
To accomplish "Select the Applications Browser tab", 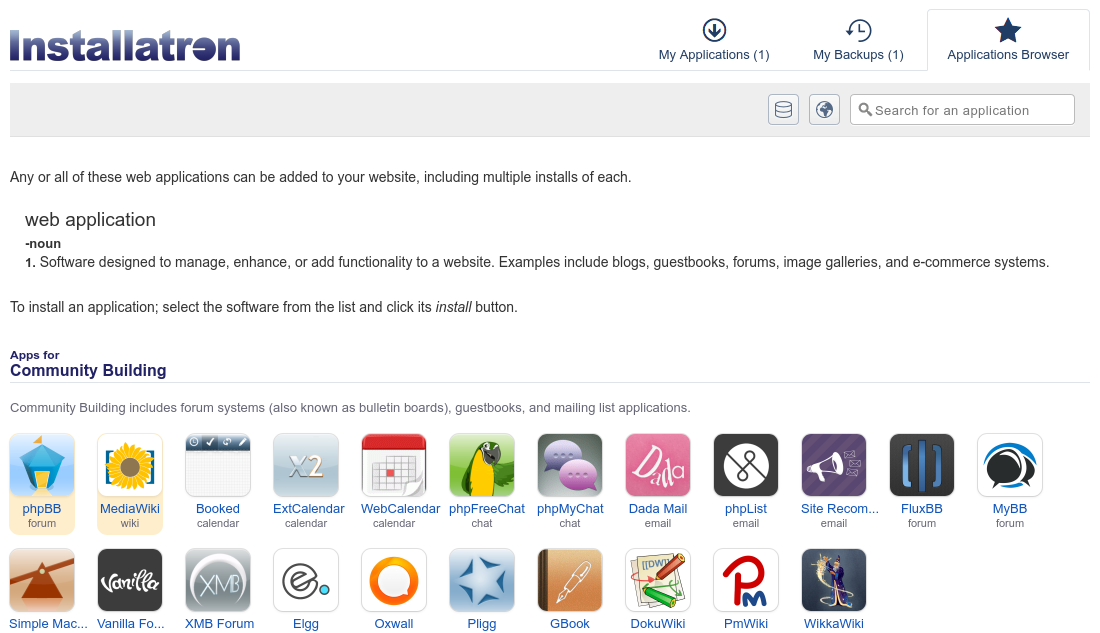I will (1008, 41).
